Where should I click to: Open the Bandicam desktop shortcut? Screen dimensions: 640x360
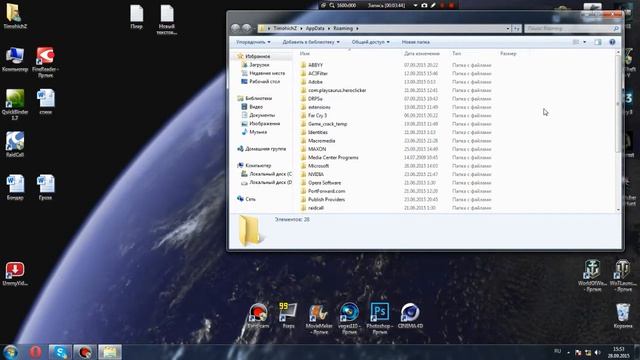(x=258, y=316)
